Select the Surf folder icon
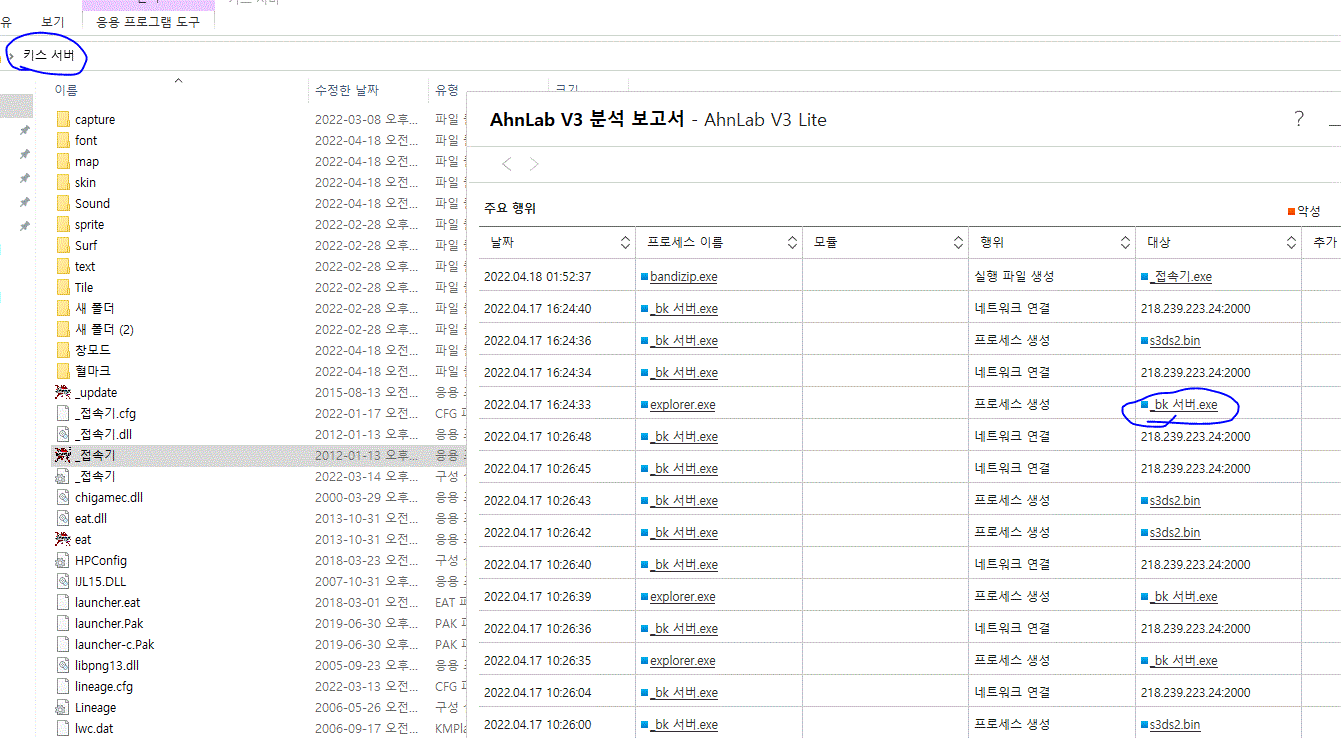This screenshot has height=738, width=1341. click(63, 245)
